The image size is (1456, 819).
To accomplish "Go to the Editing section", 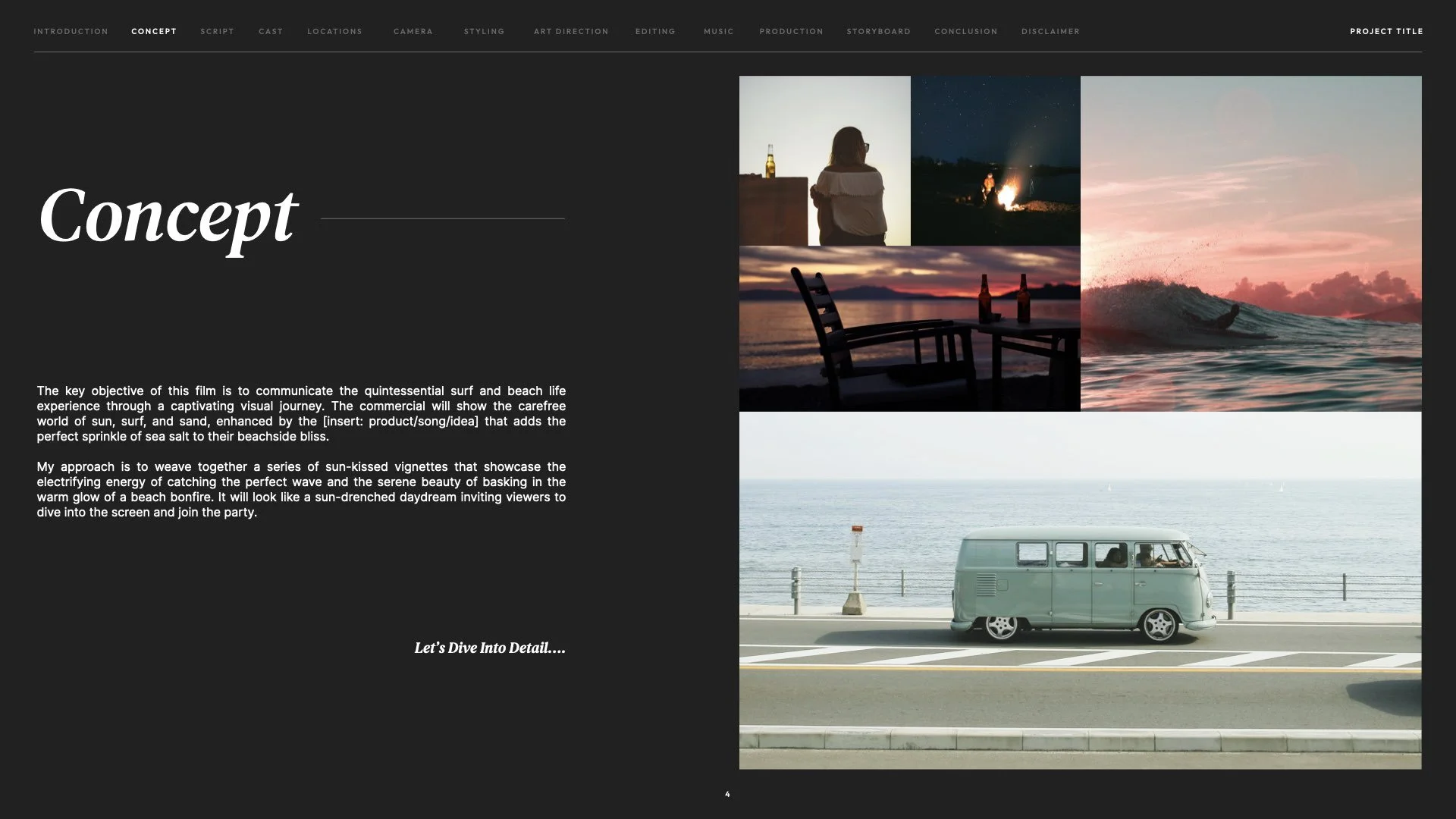I will 655,31.
